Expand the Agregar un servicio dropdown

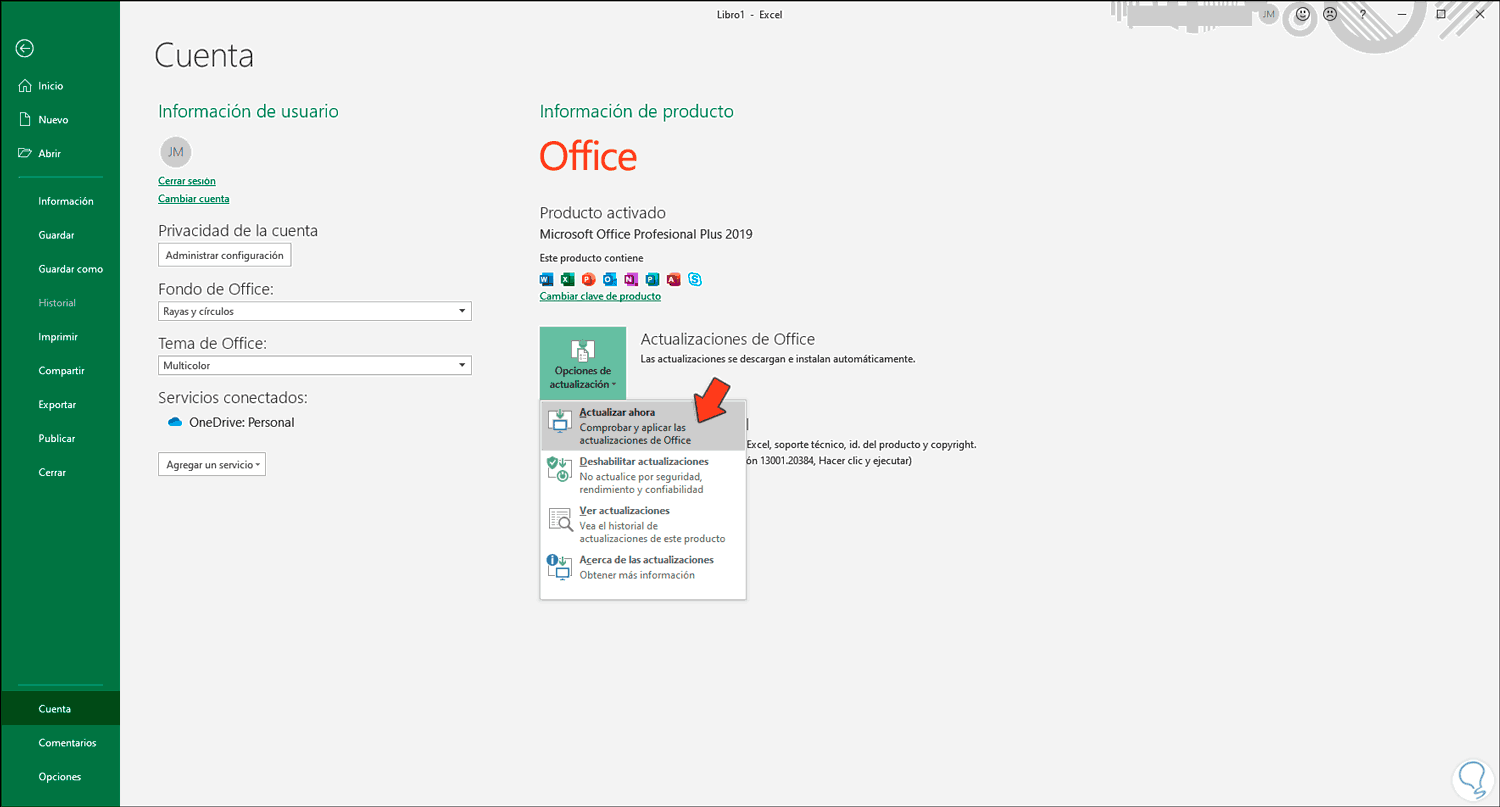tap(212, 464)
